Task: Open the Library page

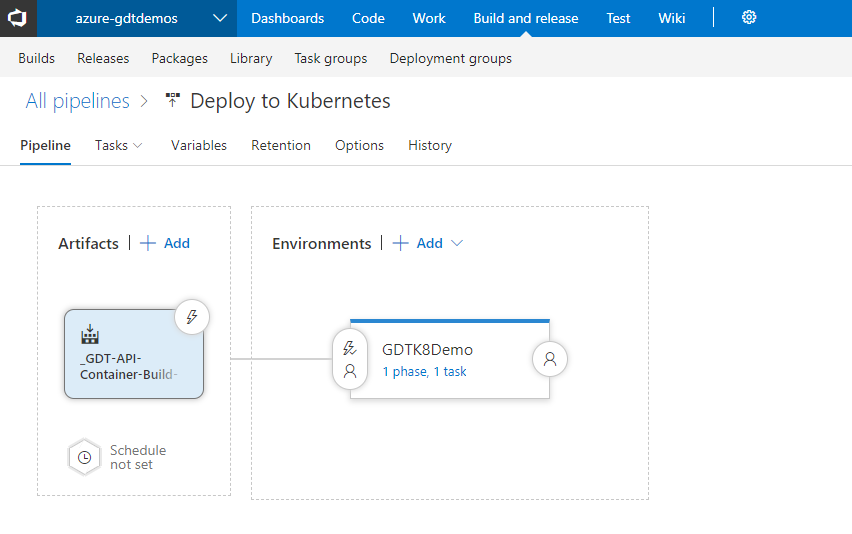Action: click(x=251, y=58)
